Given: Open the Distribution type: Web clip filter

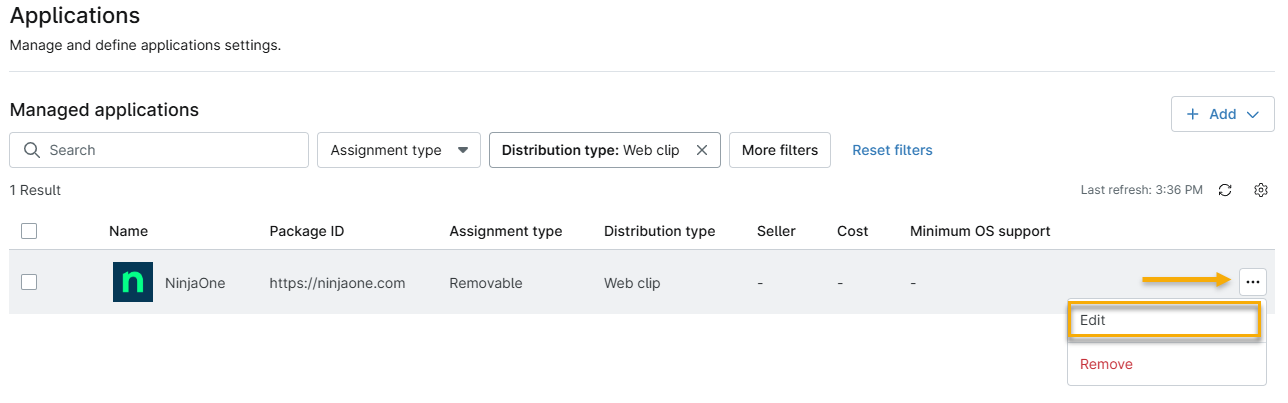Looking at the screenshot, I should point(590,150).
